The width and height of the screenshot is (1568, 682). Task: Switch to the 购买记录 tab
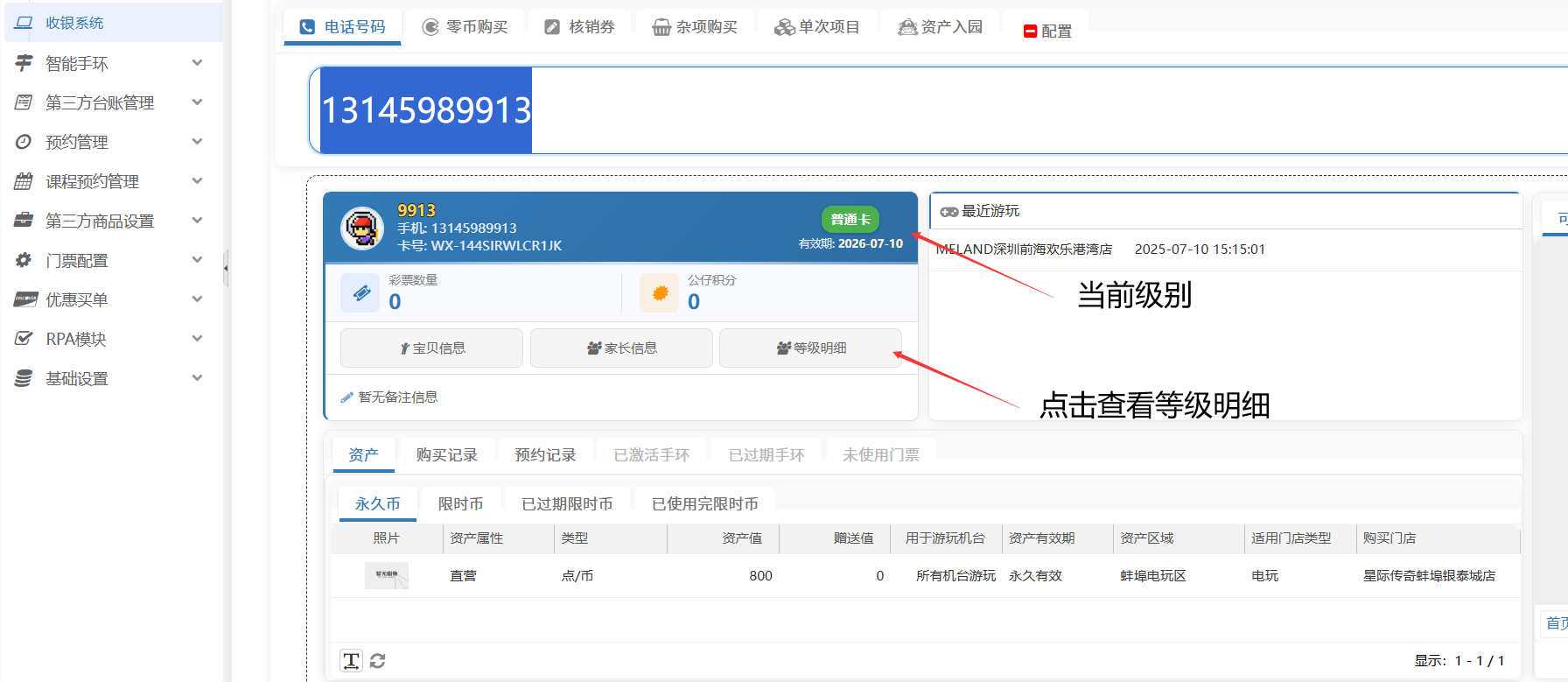pos(446,455)
